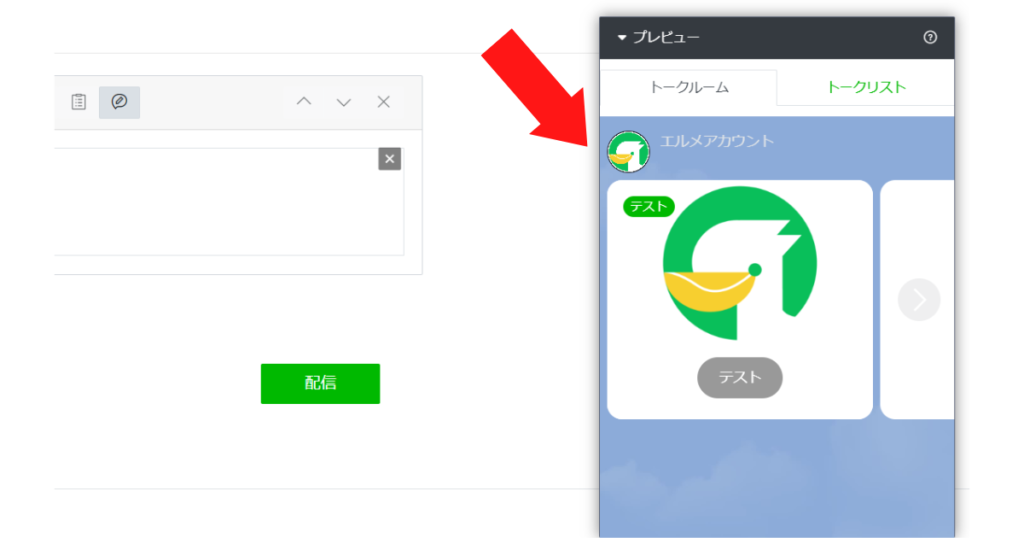Click the green 配信 button
Screen dimensions: 1024x538
pos(320,383)
